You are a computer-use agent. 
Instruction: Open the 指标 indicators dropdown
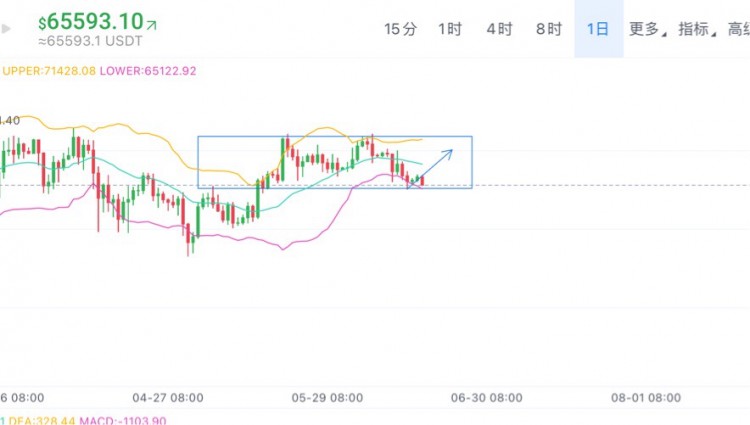tap(697, 29)
